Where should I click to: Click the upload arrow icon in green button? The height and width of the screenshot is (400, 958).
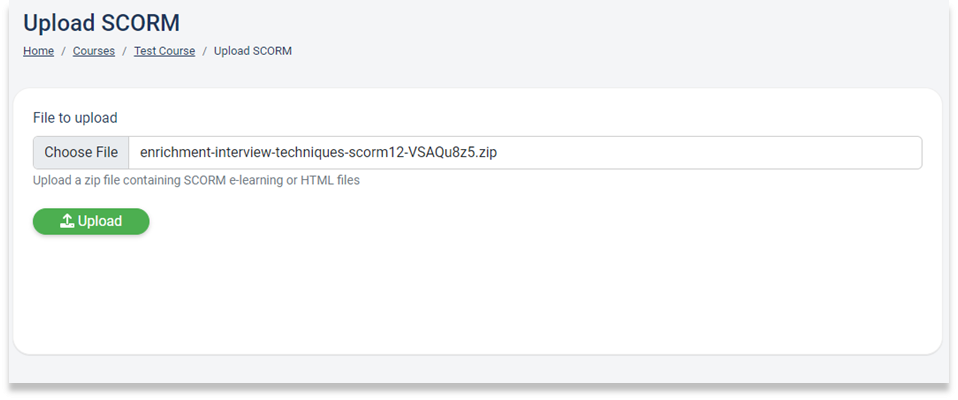(67, 221)
